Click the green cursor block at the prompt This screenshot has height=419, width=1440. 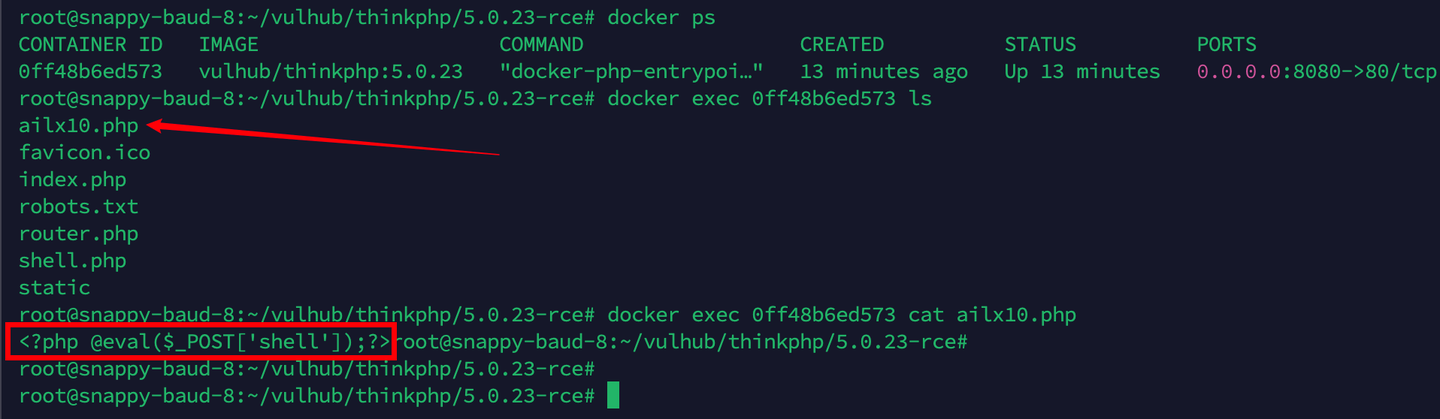[x=613, y=396]
